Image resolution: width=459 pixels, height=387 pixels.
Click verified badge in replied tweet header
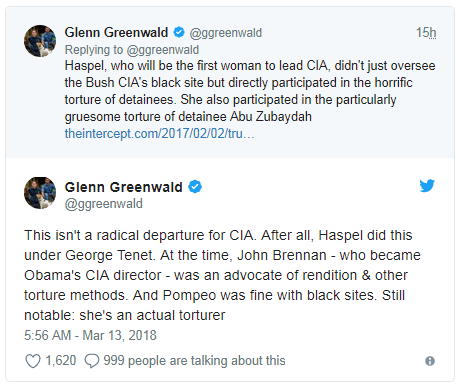[x=179, y=32]
